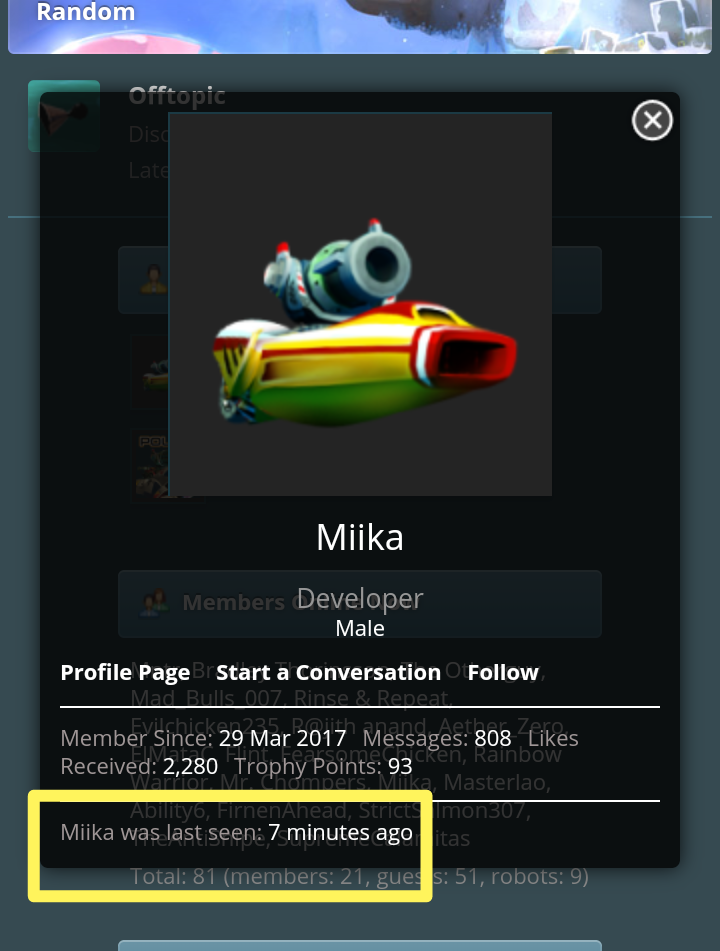The image size is (720, 951).
Task: Close the Miika profile popup
Action: click(652, 120)
